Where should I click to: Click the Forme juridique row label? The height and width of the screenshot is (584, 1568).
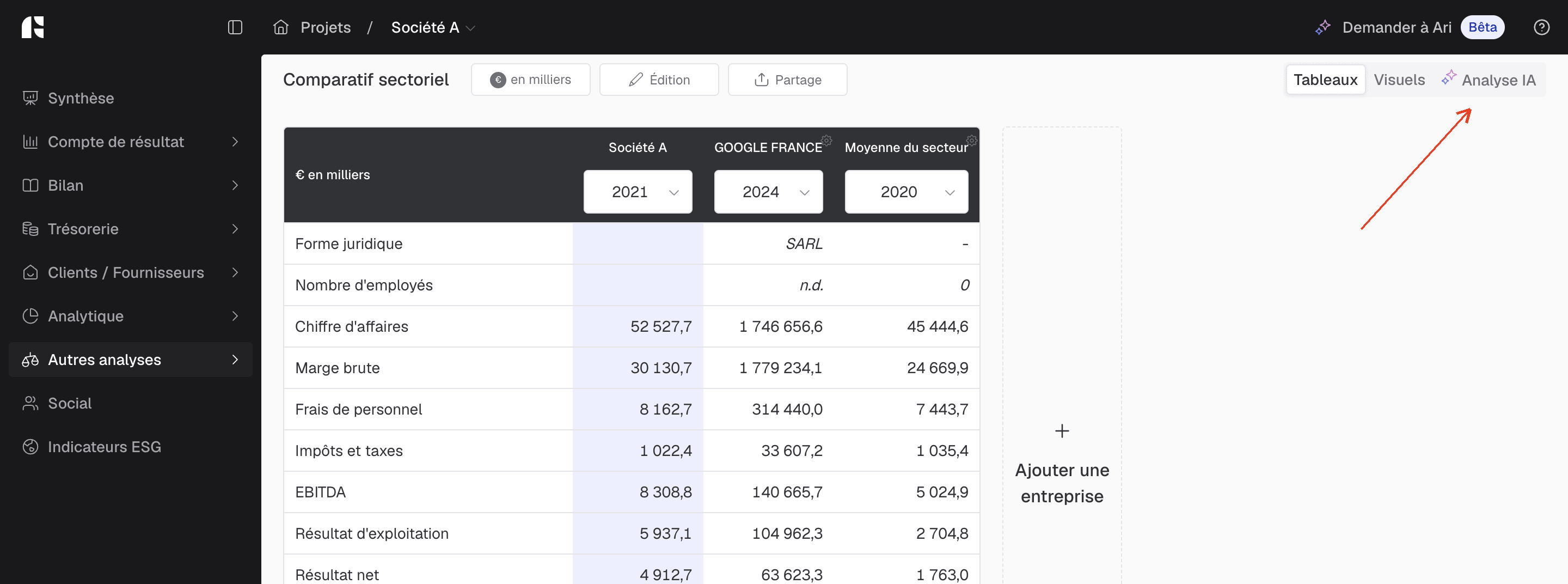tap(349, 244)
